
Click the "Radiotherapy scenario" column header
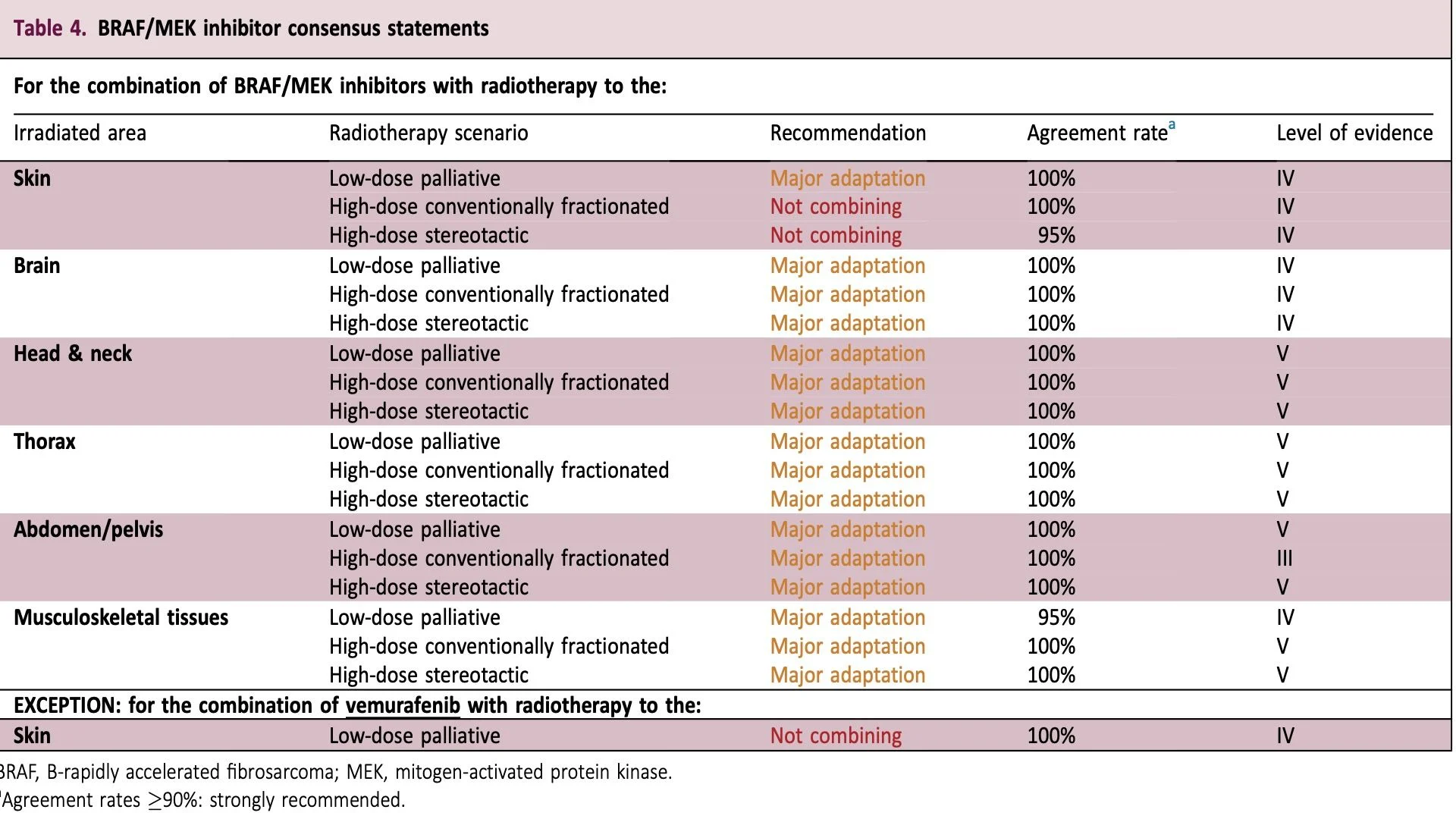pyautogui.click(x=428, y=133)
